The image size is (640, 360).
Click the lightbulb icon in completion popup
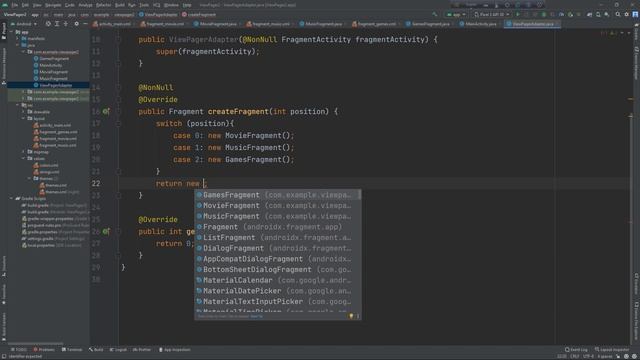tap(351, 316)
